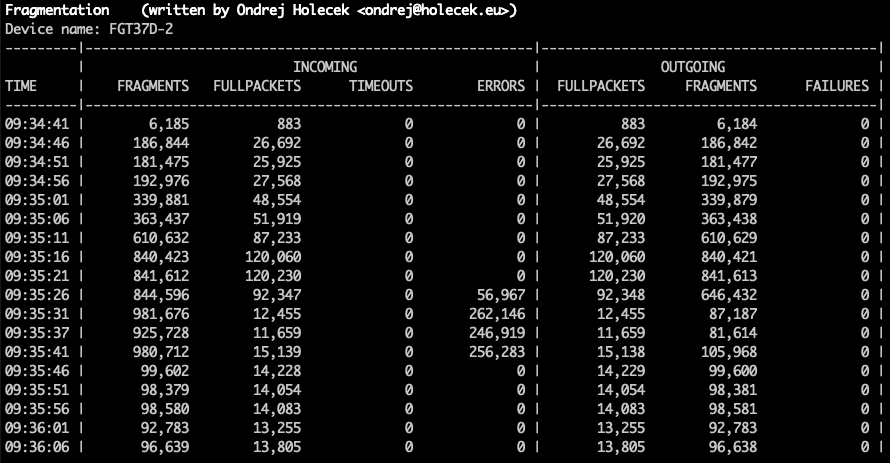The height and width of the screenshot is (463, 890).
Task: Click the Fragmentation title text
Action: point(57,11)
